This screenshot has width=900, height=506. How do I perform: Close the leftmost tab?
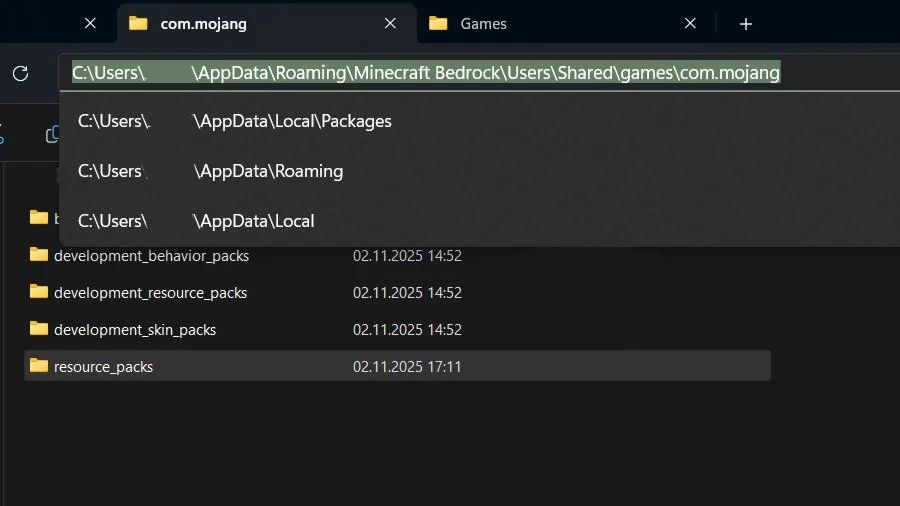[x=90, y=24]
